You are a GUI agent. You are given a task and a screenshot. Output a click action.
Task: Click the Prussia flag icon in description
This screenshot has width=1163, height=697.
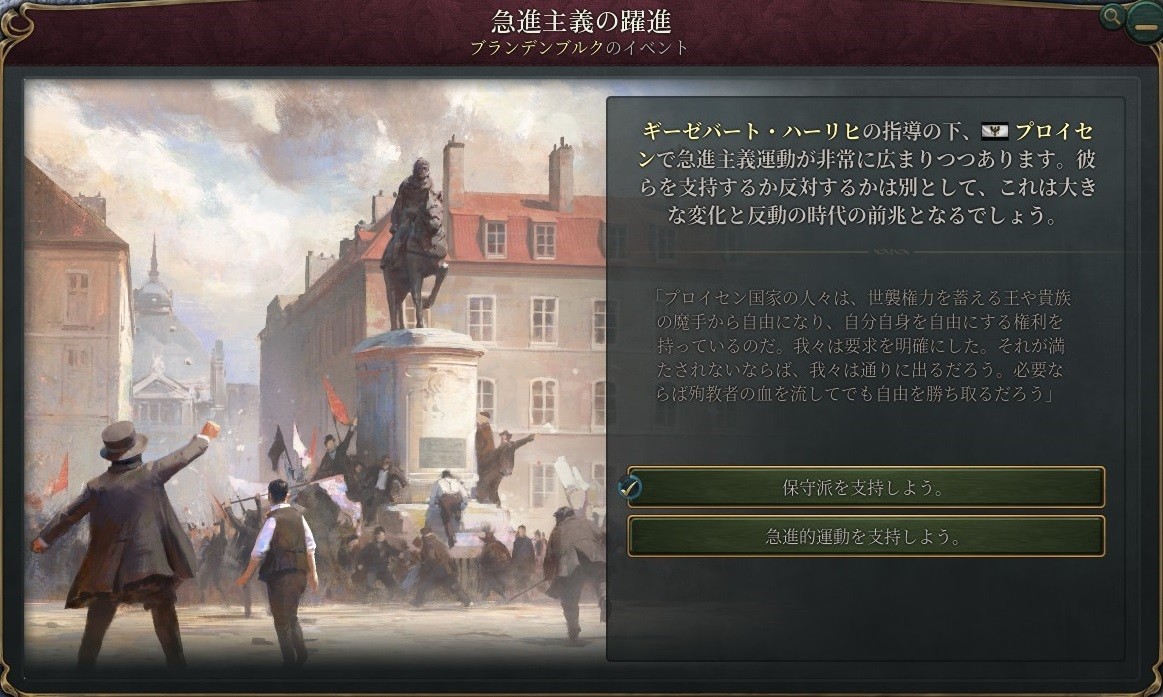994,133
